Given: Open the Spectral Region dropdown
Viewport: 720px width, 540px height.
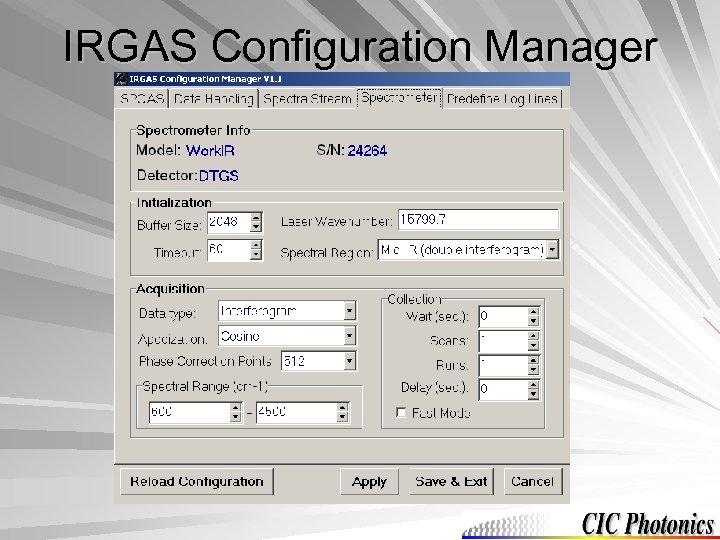Looking at the screenshot, I should tap(552, 250).
